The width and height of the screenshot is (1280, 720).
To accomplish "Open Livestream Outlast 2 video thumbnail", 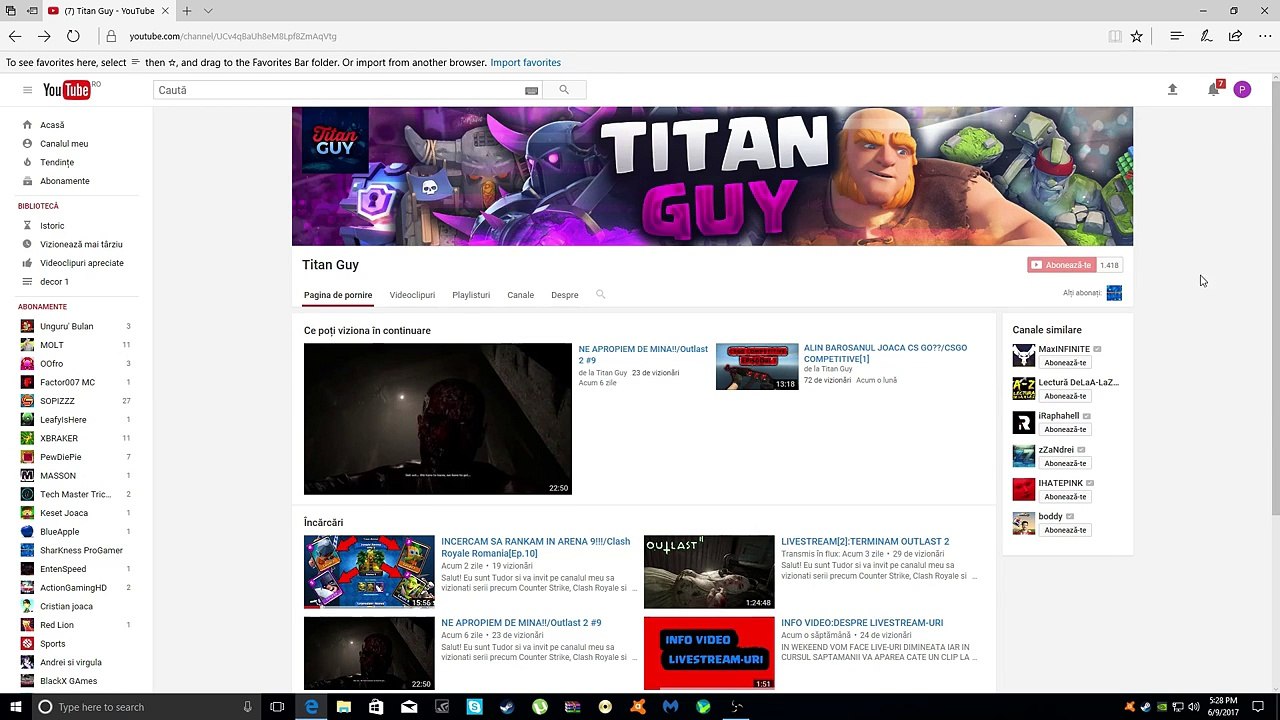I will (x=709, y=572).
